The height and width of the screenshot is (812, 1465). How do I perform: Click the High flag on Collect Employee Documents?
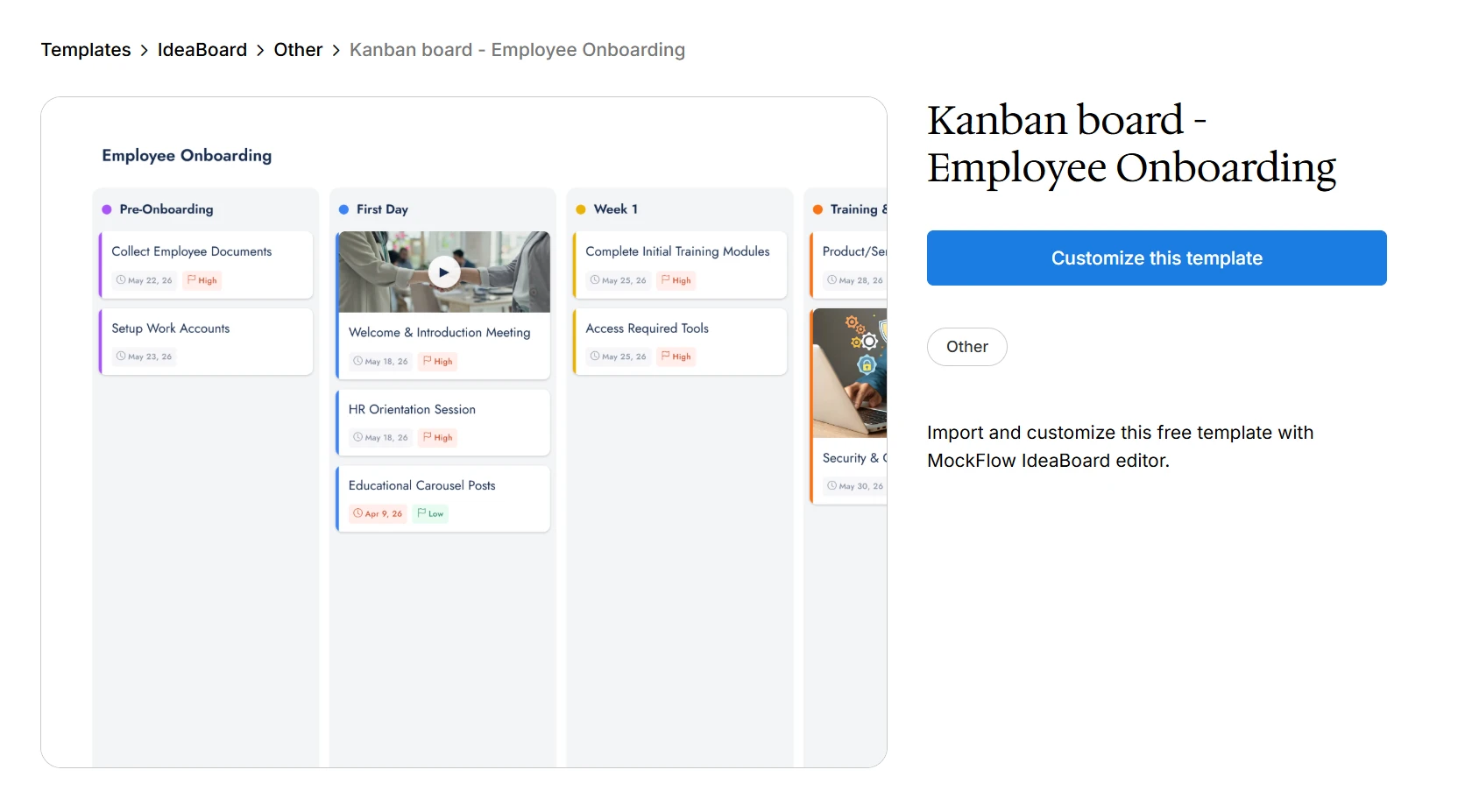202,280
